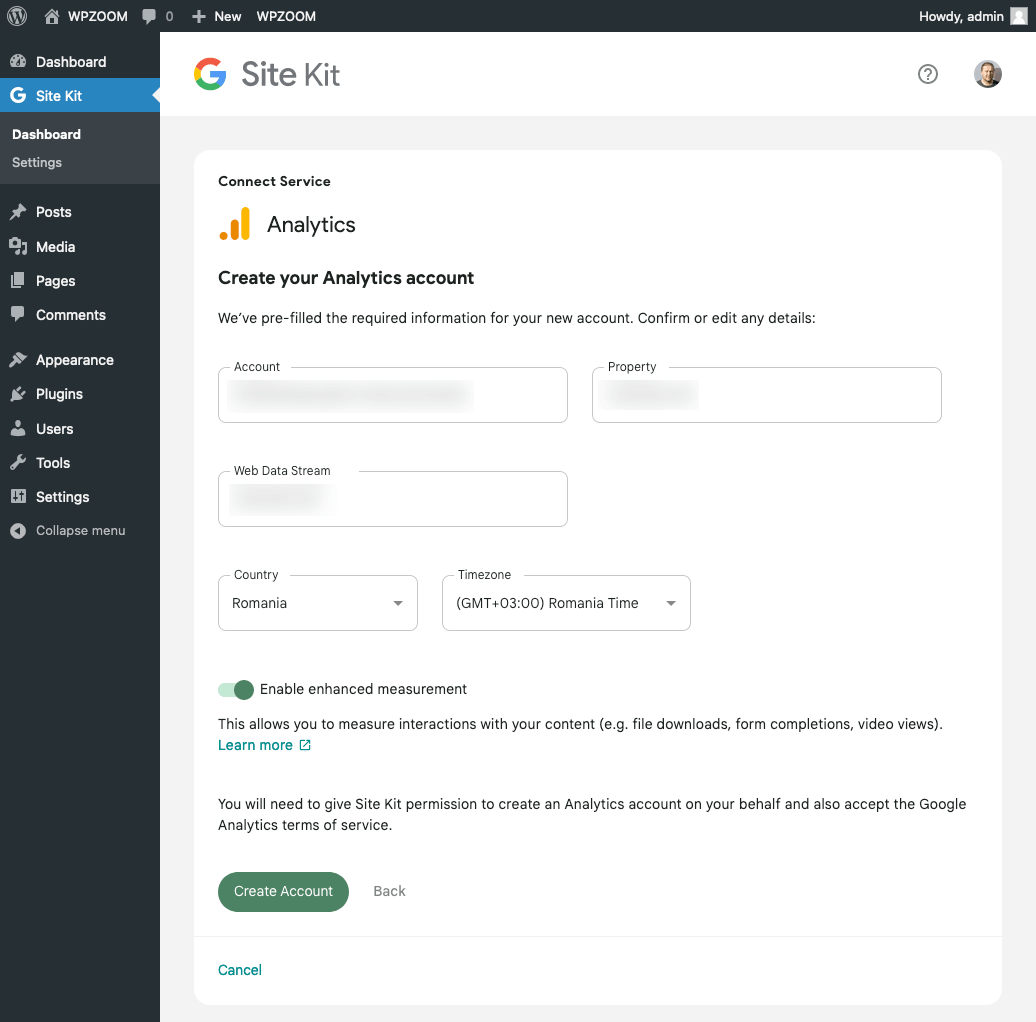Viewport: 1036px width, 1022px height.
Task: Click the Analytics bar chart icon
Action: pyautogui.click(x=235, y=224)
